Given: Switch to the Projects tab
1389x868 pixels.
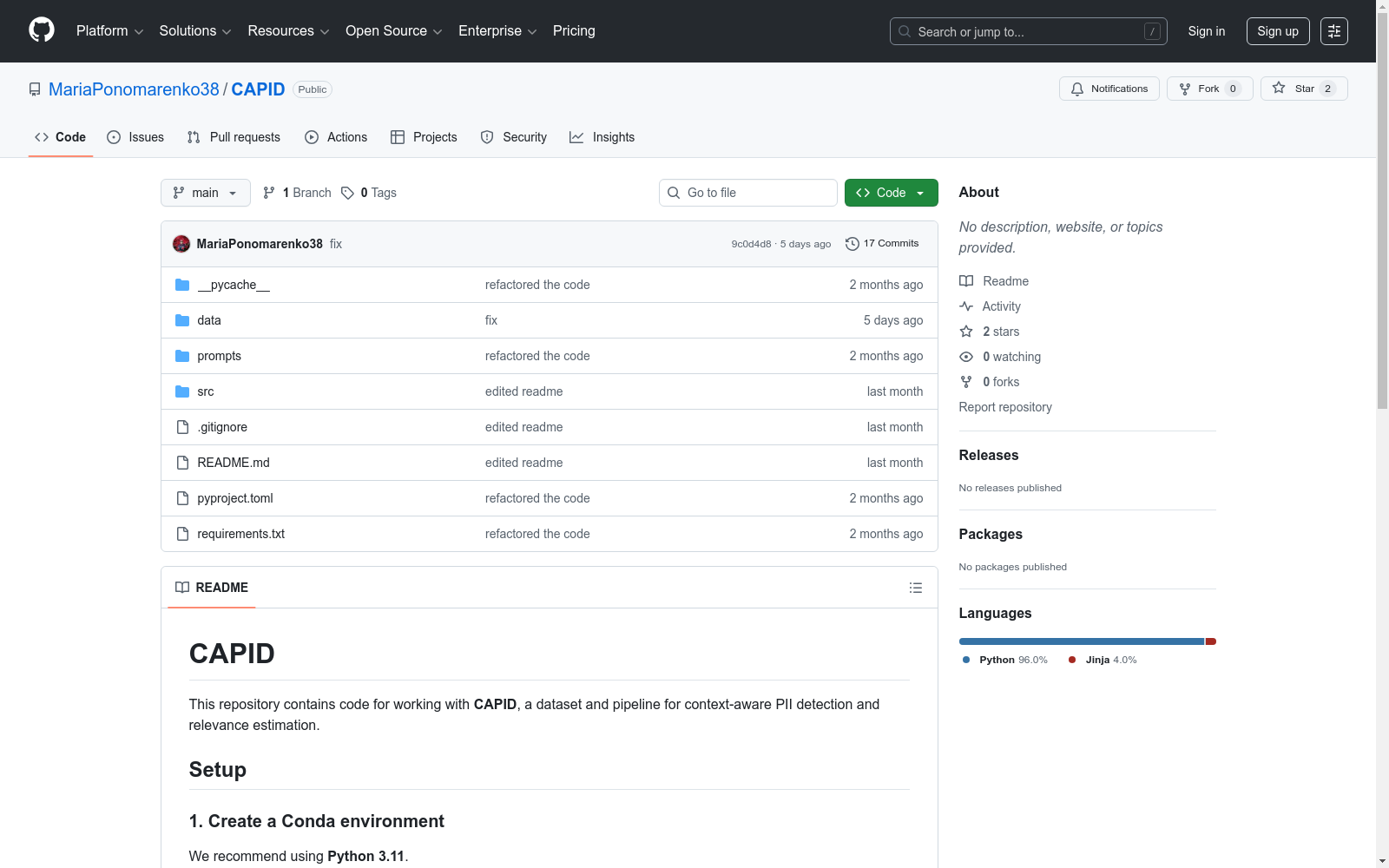Looking at the screenshot, I should 424,137.
